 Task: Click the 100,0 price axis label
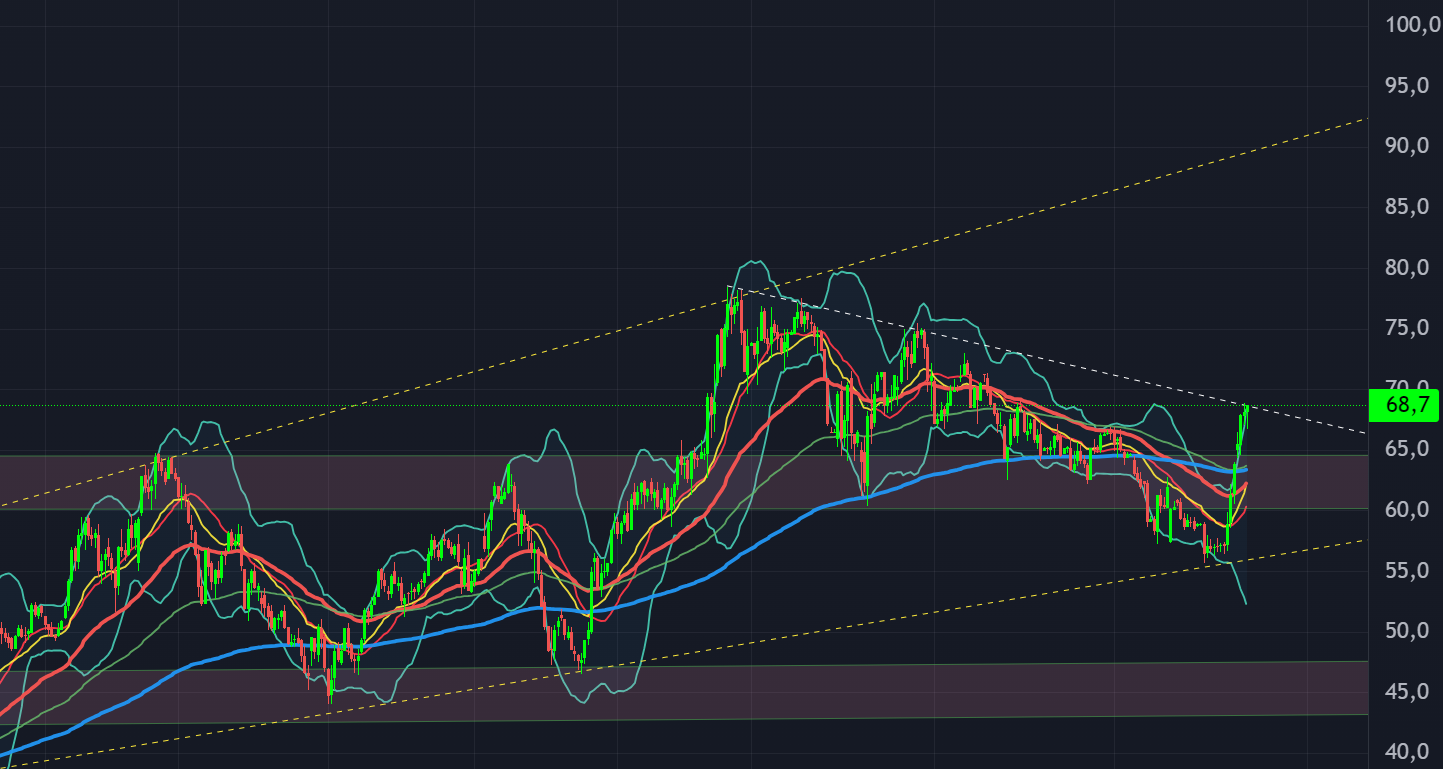click(x=1412, y=24)
